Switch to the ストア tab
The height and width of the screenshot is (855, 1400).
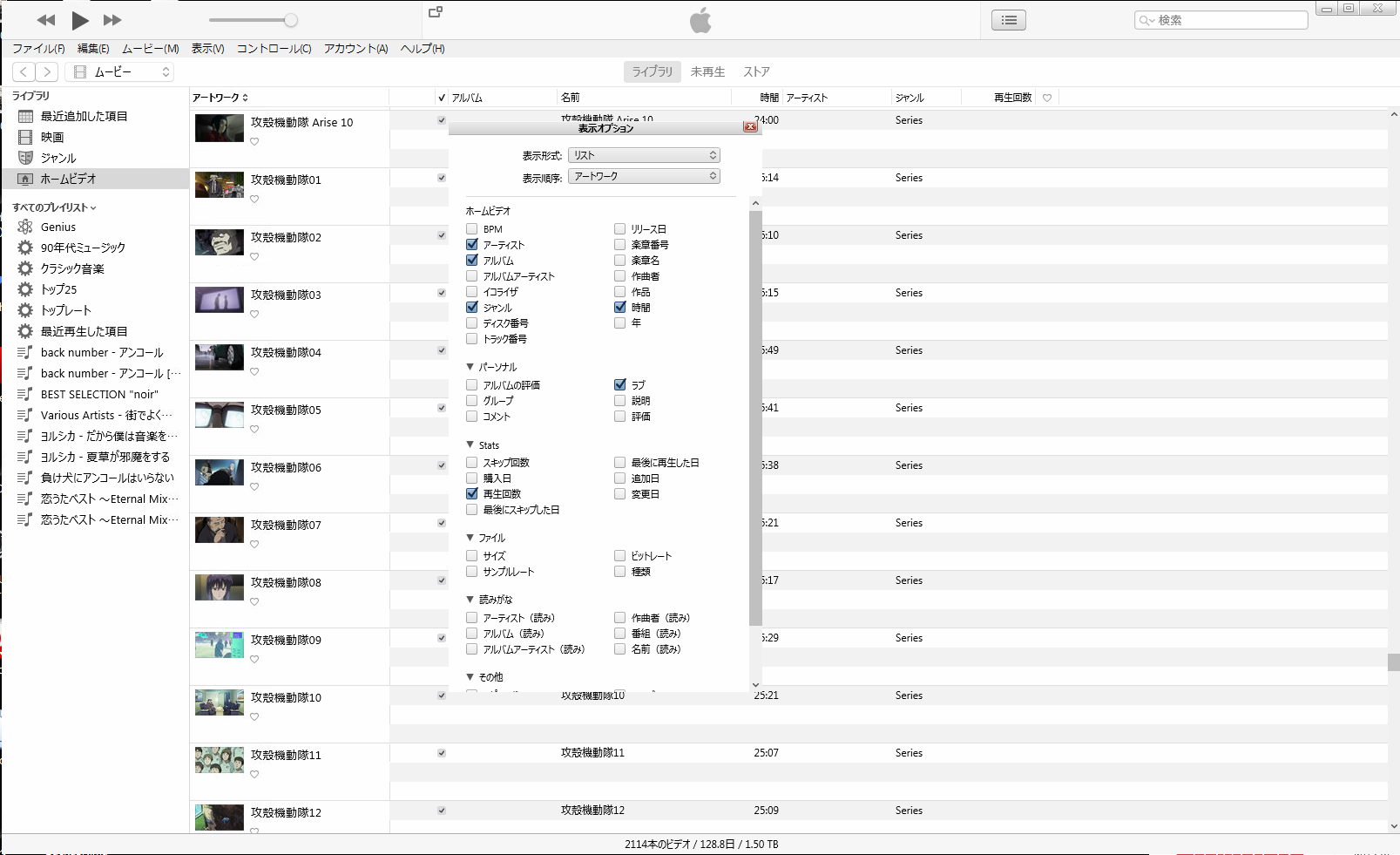pos(756,71)
